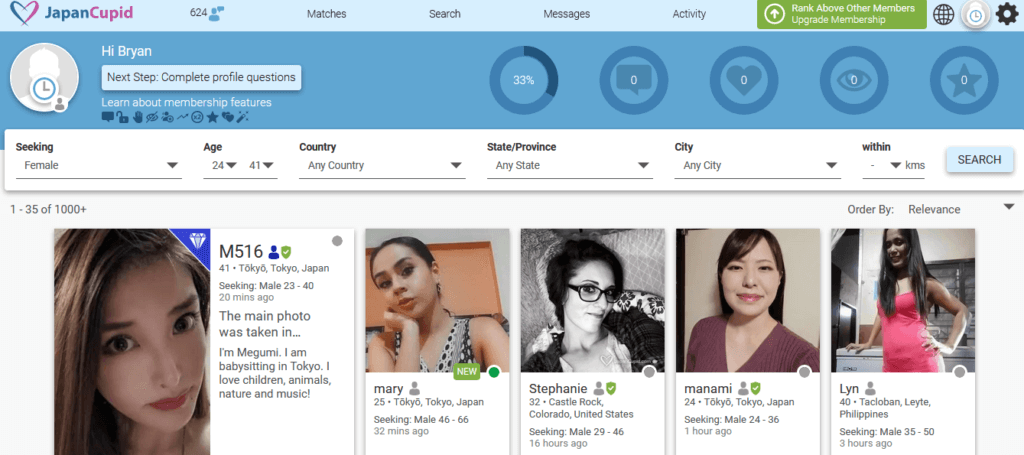The image size is (1024, 455).
Task: Click the gray member icon next to Lyn
Action: tap(870, 388)
